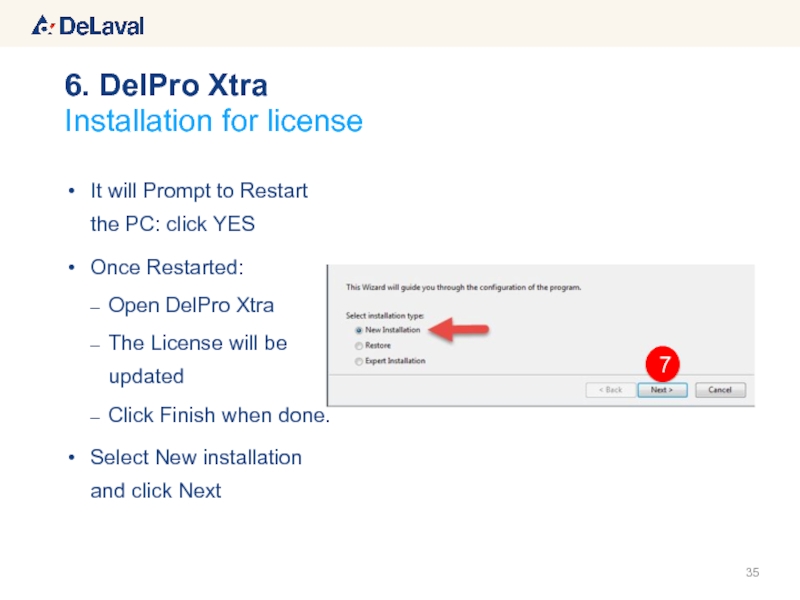Select the New Installation radio button
The height and width of the screenshot is (600, 800).
[x=359, y=330]
